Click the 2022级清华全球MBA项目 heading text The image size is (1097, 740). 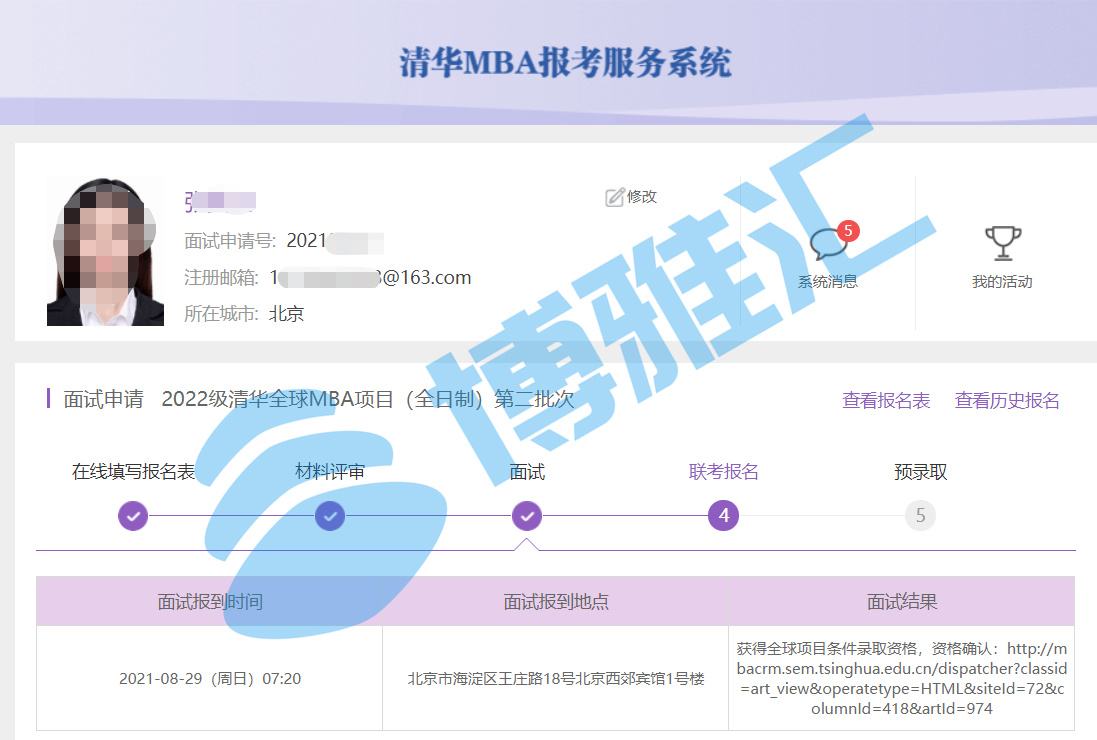point(368,399)
